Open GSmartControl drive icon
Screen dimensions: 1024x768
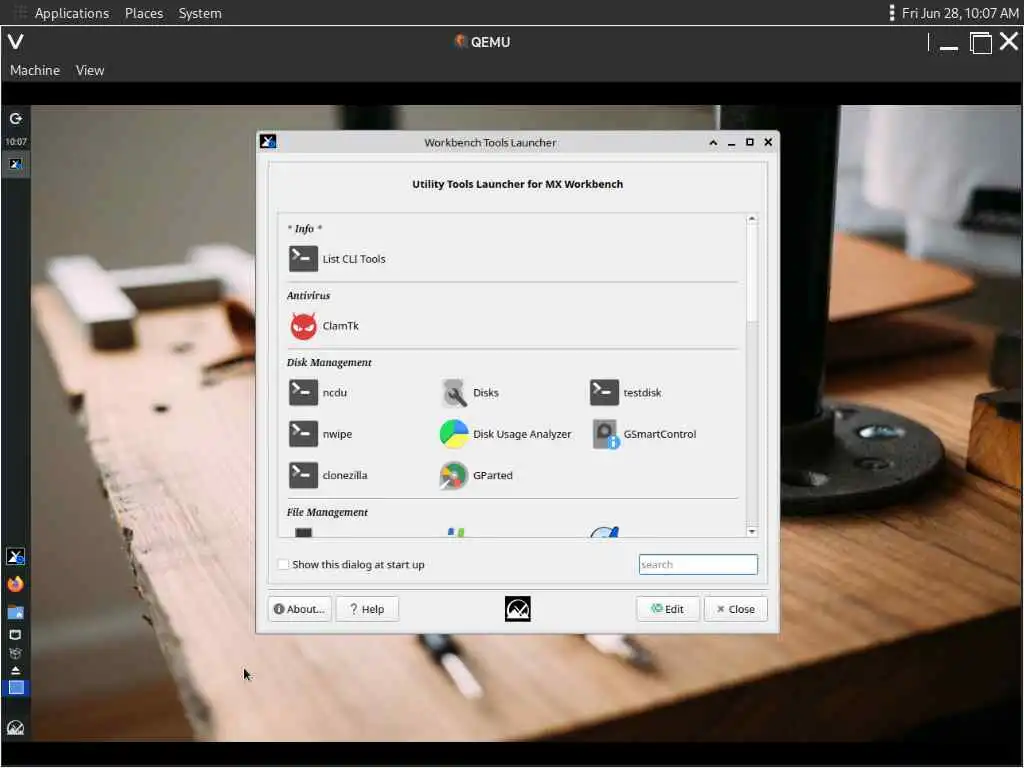point(605,434)
